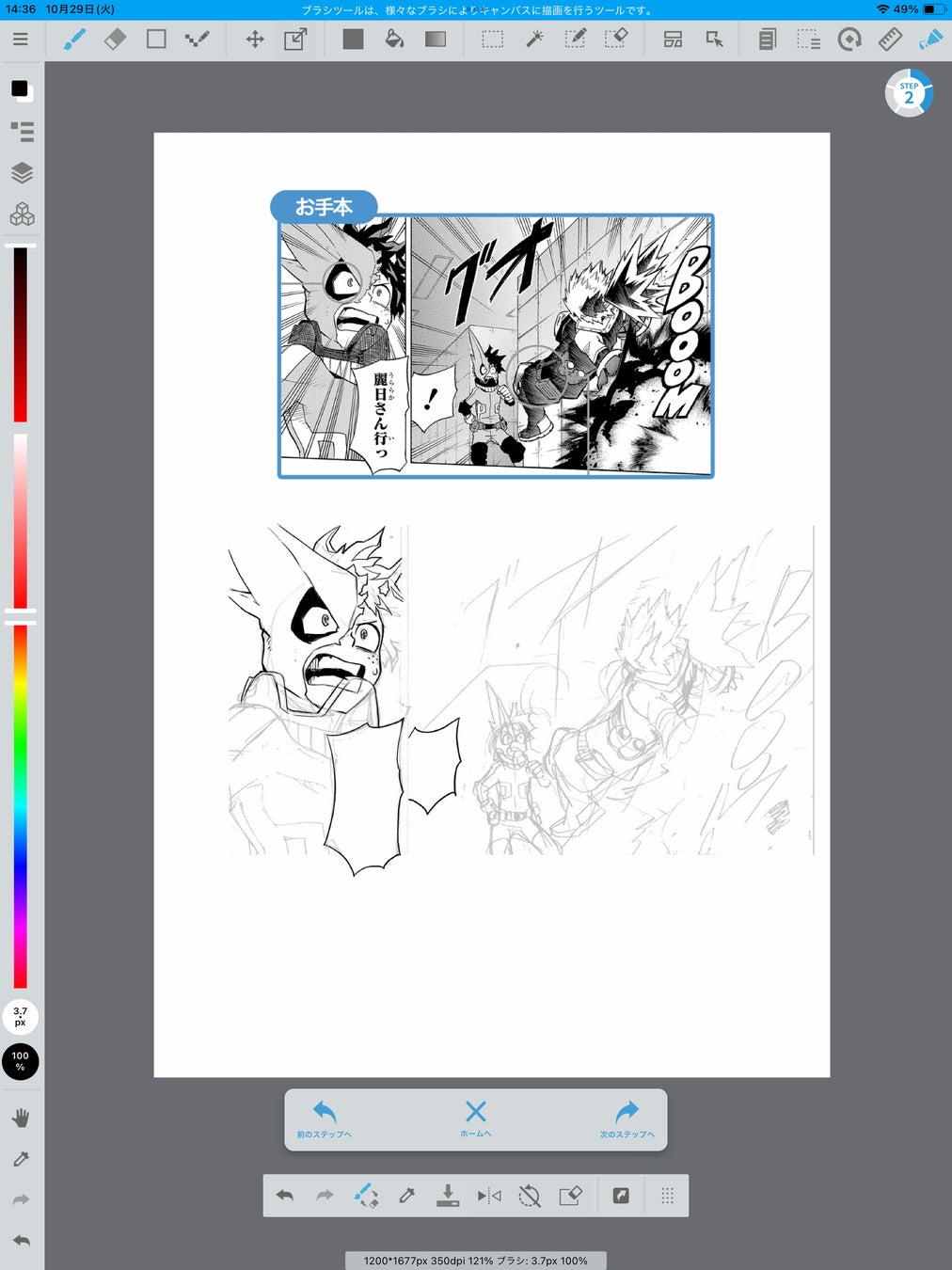Viewport: 952px width, 1270px height.
Task: Tap Redo in bottom shortcut bar
Action: [x=325, y=1196]
